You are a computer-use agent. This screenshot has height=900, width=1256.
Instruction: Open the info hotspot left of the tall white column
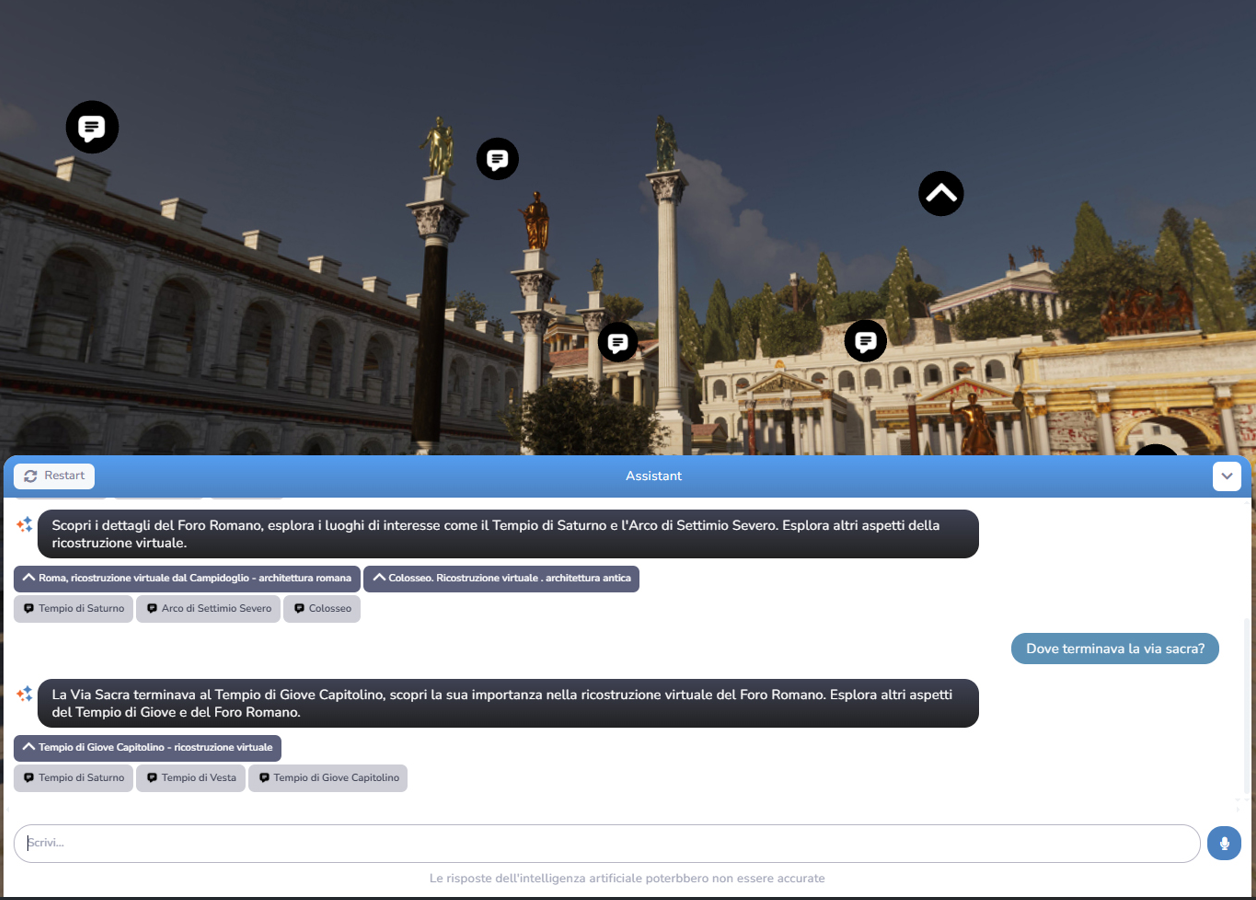(x=618, y=342)
